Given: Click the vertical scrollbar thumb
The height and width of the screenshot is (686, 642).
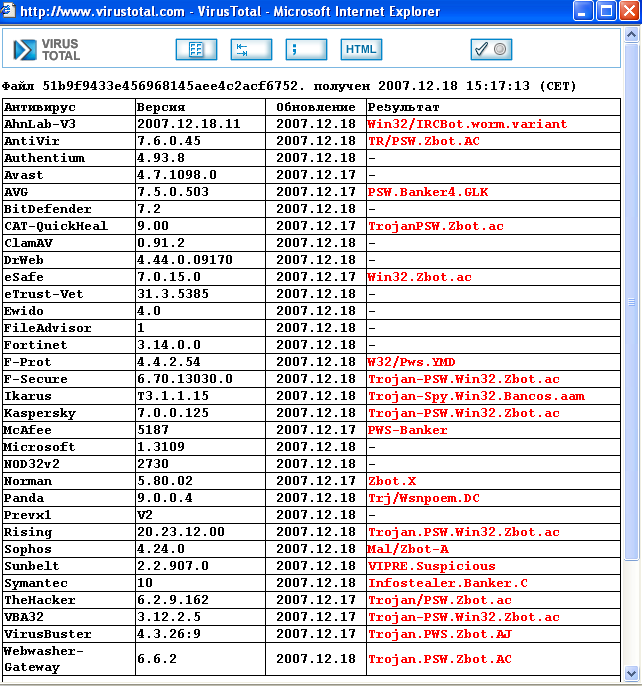Looking at the screenshot, I should [x=631, y=301].
